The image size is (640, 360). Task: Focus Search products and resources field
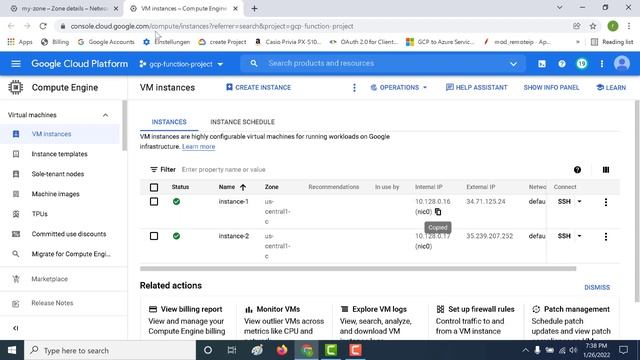click(384, 64)
